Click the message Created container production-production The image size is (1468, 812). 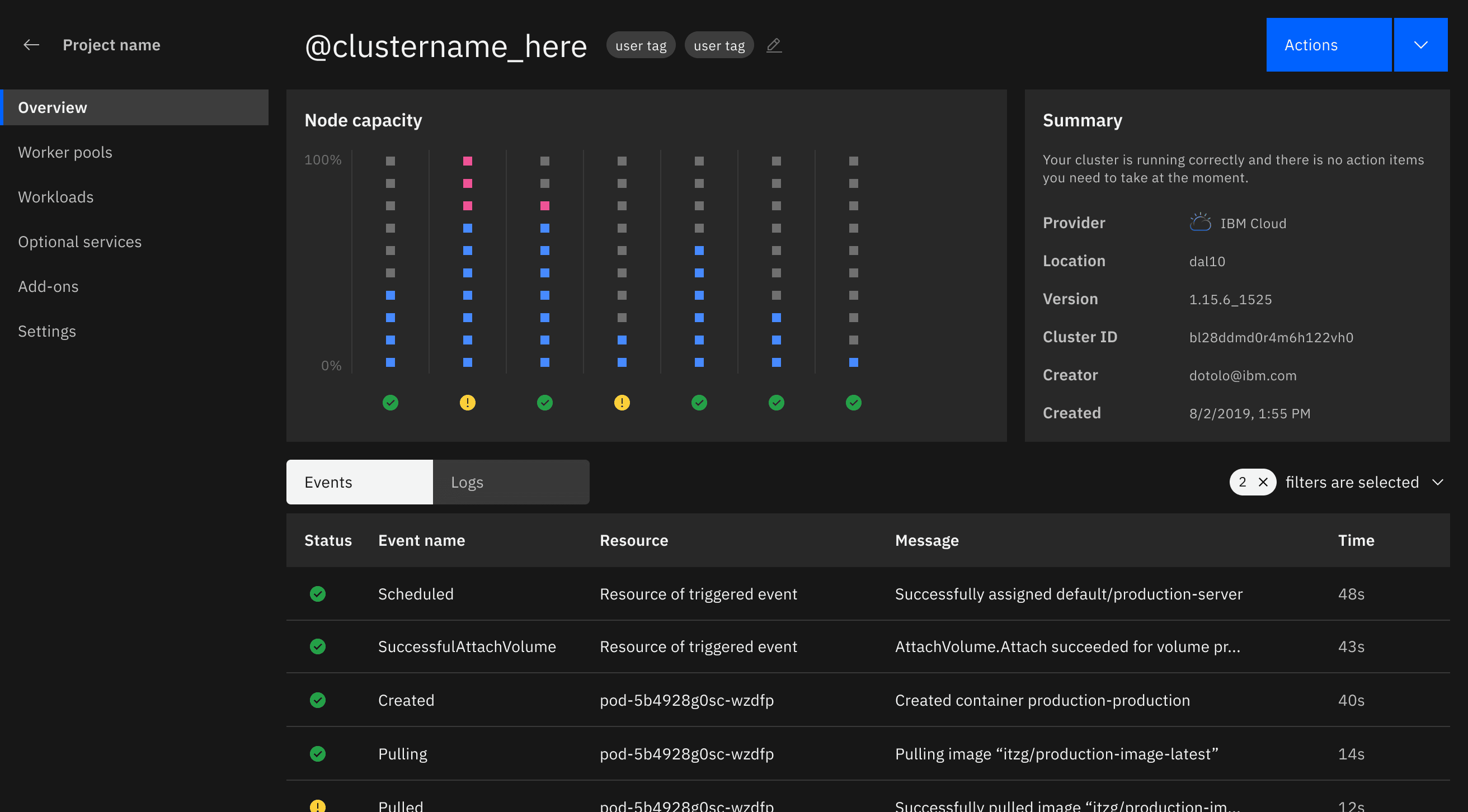[x=1042, y=700]
